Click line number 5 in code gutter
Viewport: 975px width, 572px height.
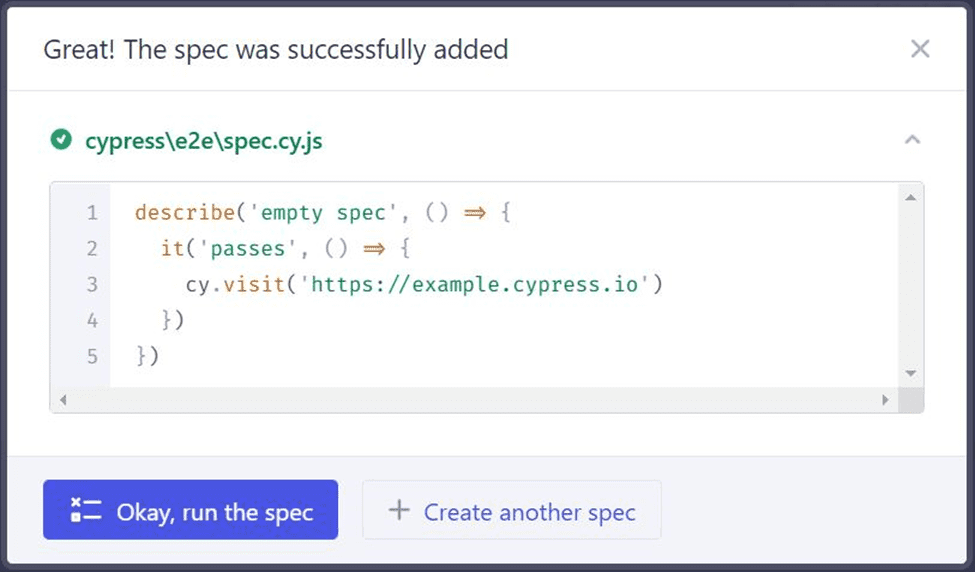(92, 356)
